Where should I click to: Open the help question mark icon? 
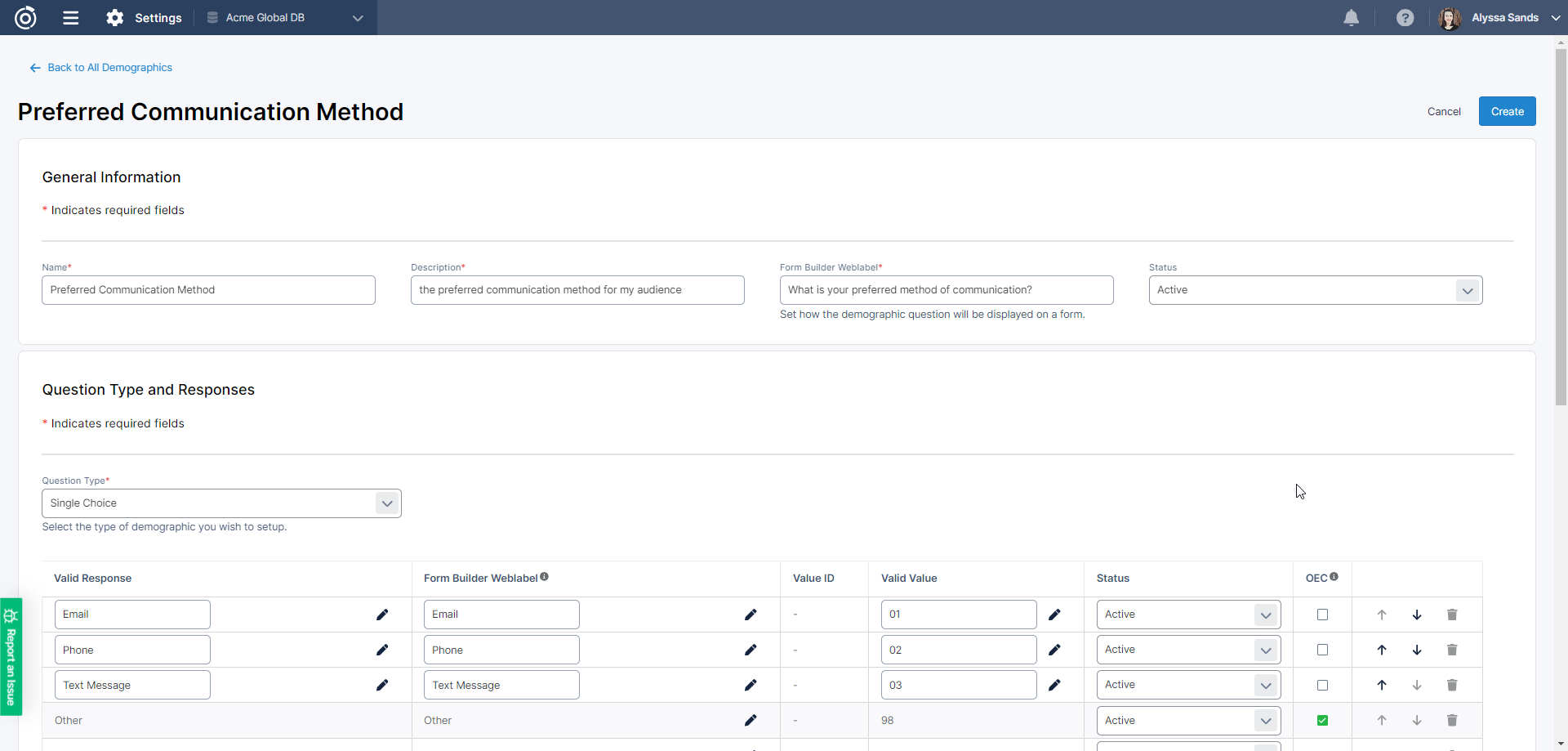tap(1405, 18)
